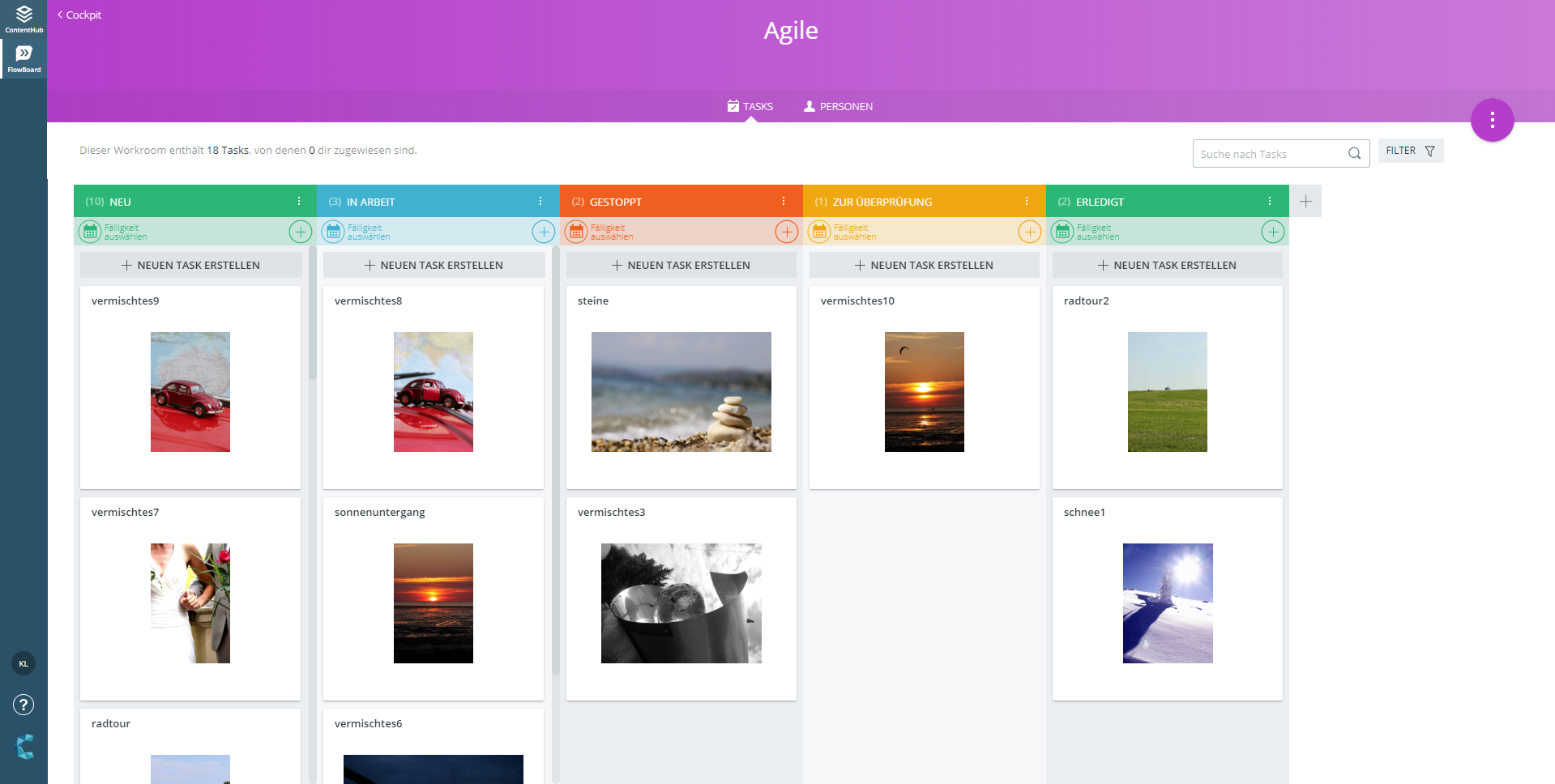Open the schnee1 snow image
This screenshot has width=1555, height=784.
[1168, 603]
